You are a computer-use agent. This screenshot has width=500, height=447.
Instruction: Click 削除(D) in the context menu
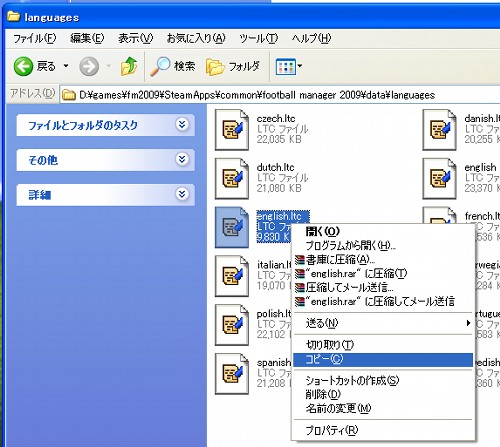tap(383, 394)
